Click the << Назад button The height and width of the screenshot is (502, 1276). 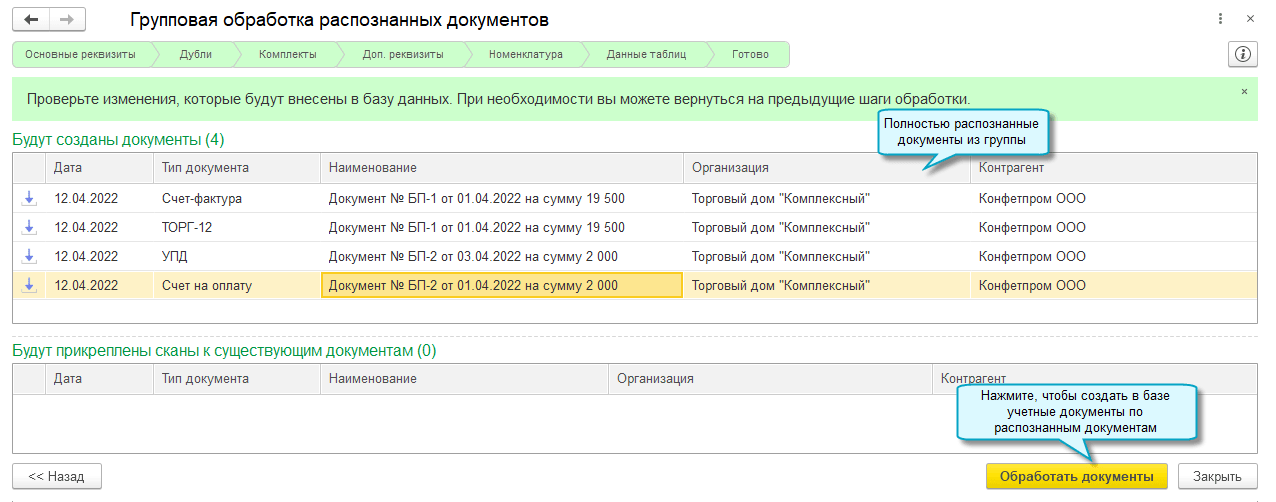click(x=56, y=476)
